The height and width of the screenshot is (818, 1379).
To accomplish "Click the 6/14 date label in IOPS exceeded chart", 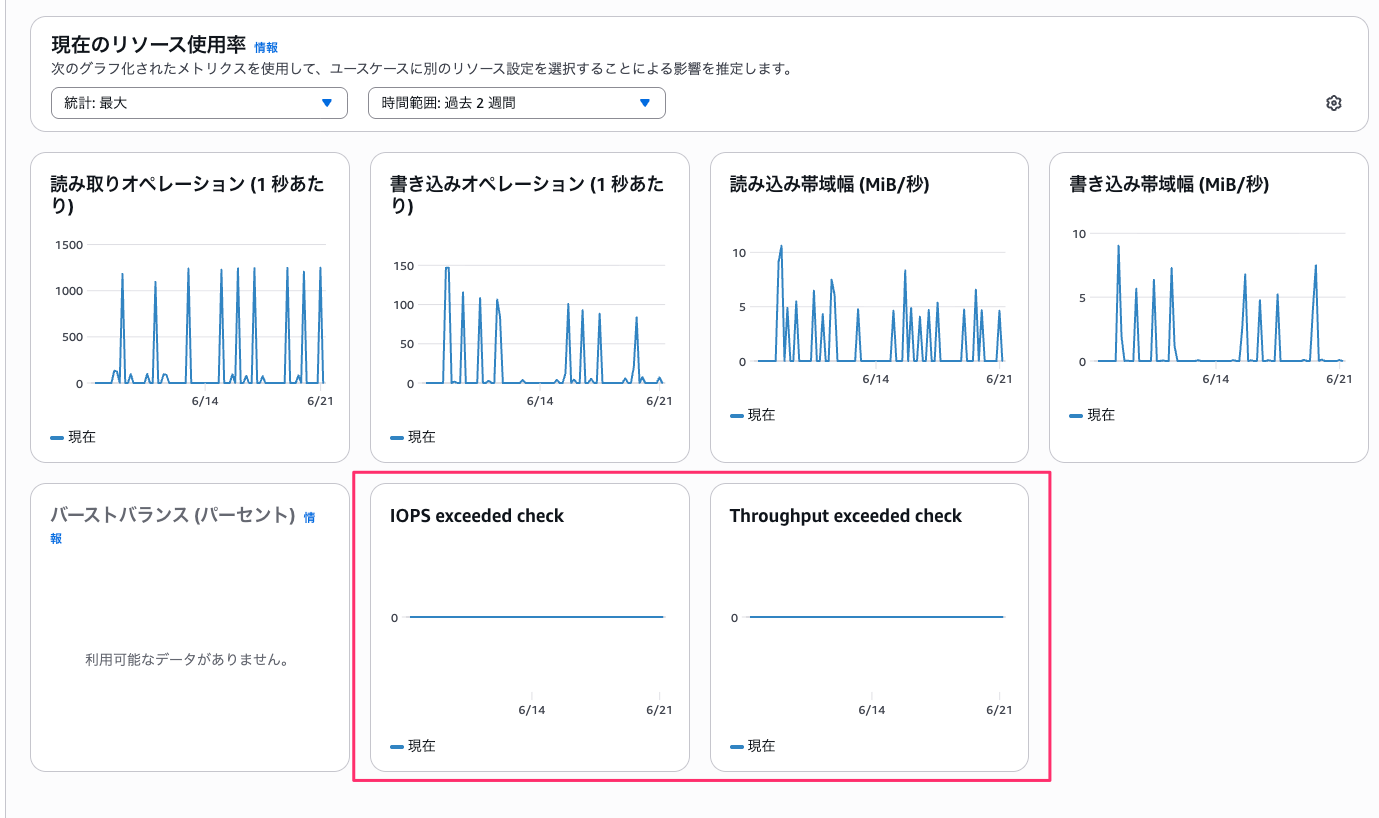I will tap(532, 710).
